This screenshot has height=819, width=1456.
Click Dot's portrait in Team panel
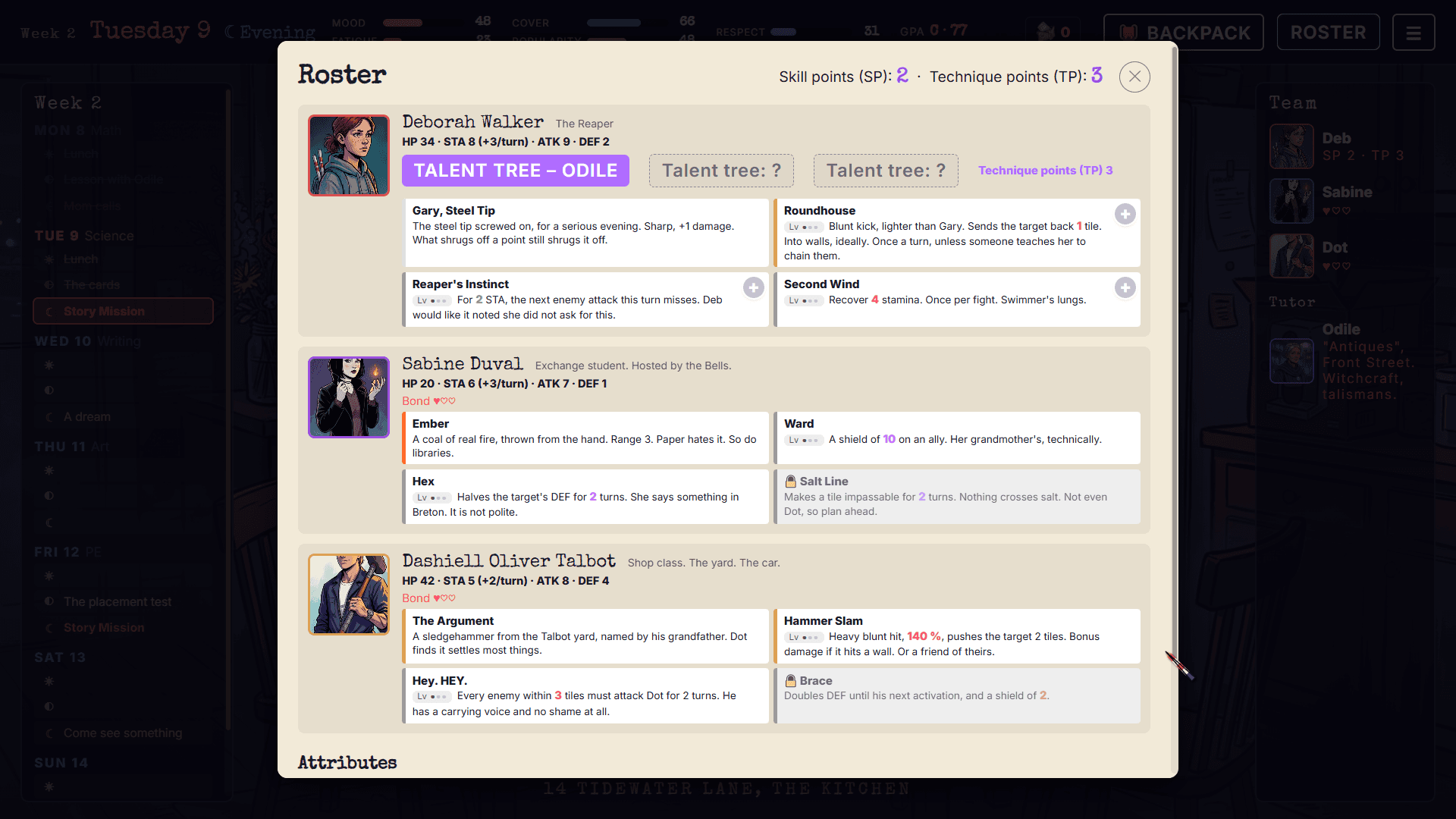(x=1291, y=256)
